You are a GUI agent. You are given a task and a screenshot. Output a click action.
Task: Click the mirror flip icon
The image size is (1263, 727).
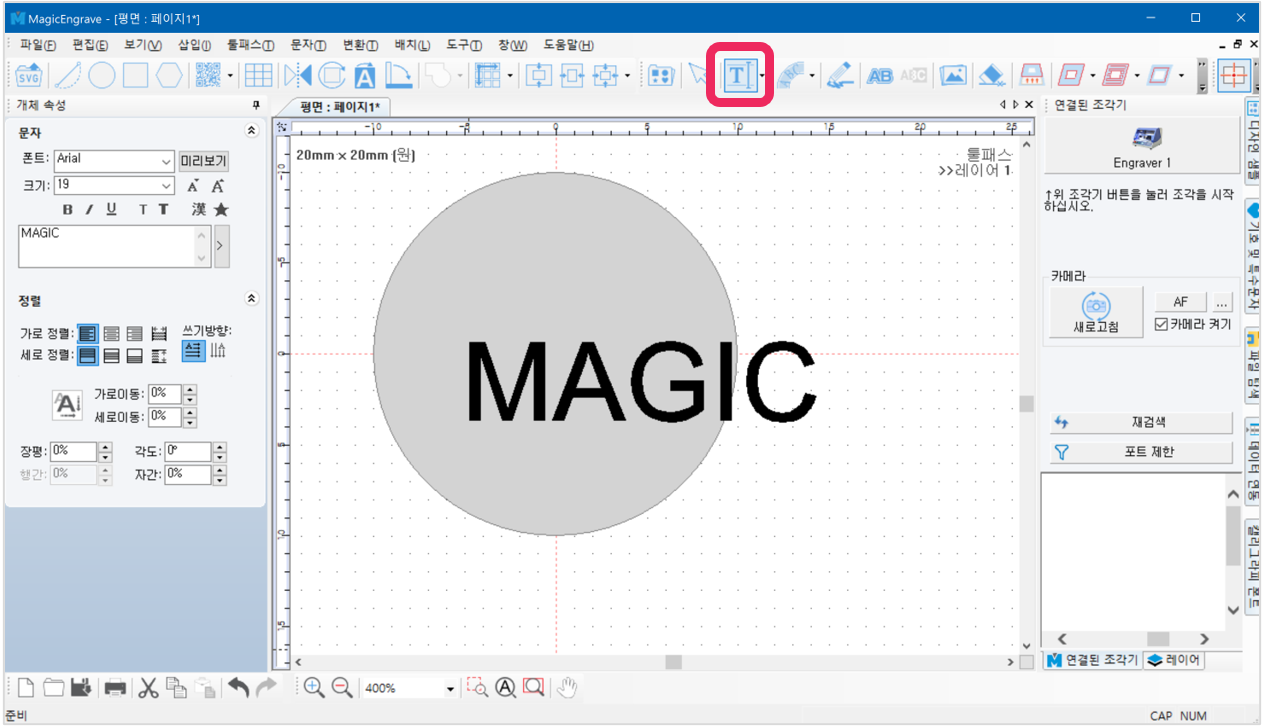297,75
